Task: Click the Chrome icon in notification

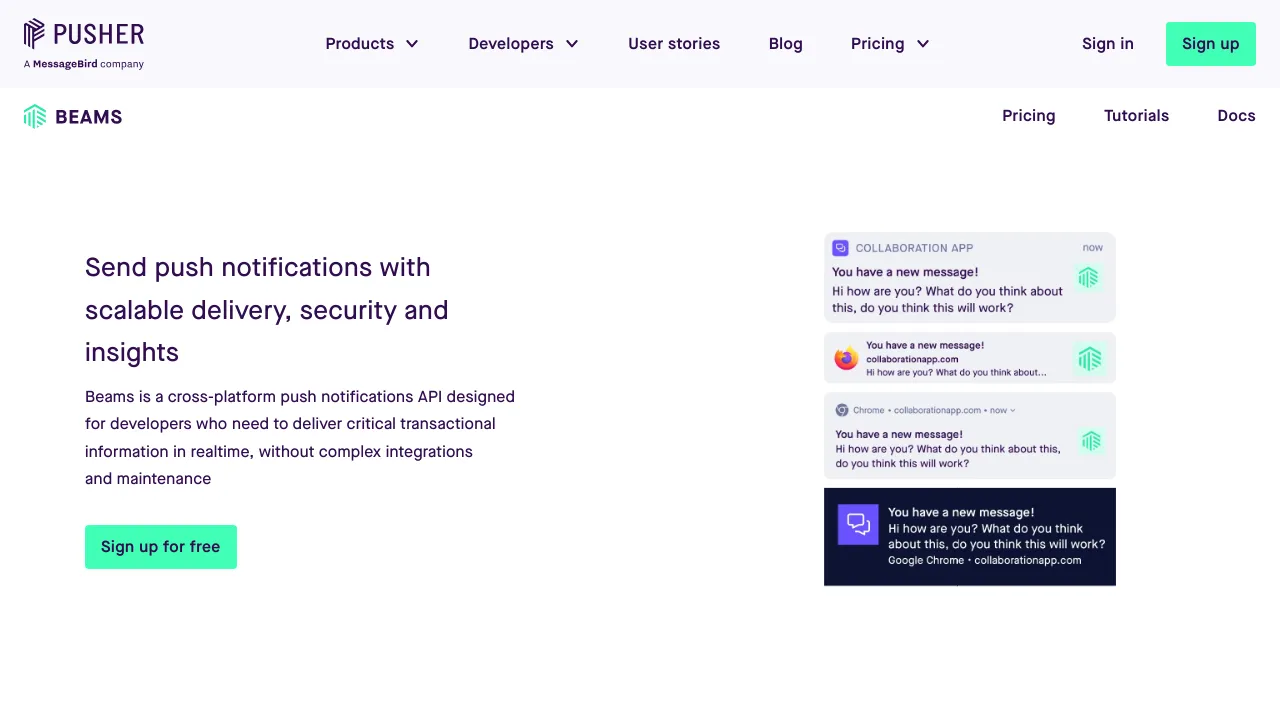Action: click(x=842, y=410)
